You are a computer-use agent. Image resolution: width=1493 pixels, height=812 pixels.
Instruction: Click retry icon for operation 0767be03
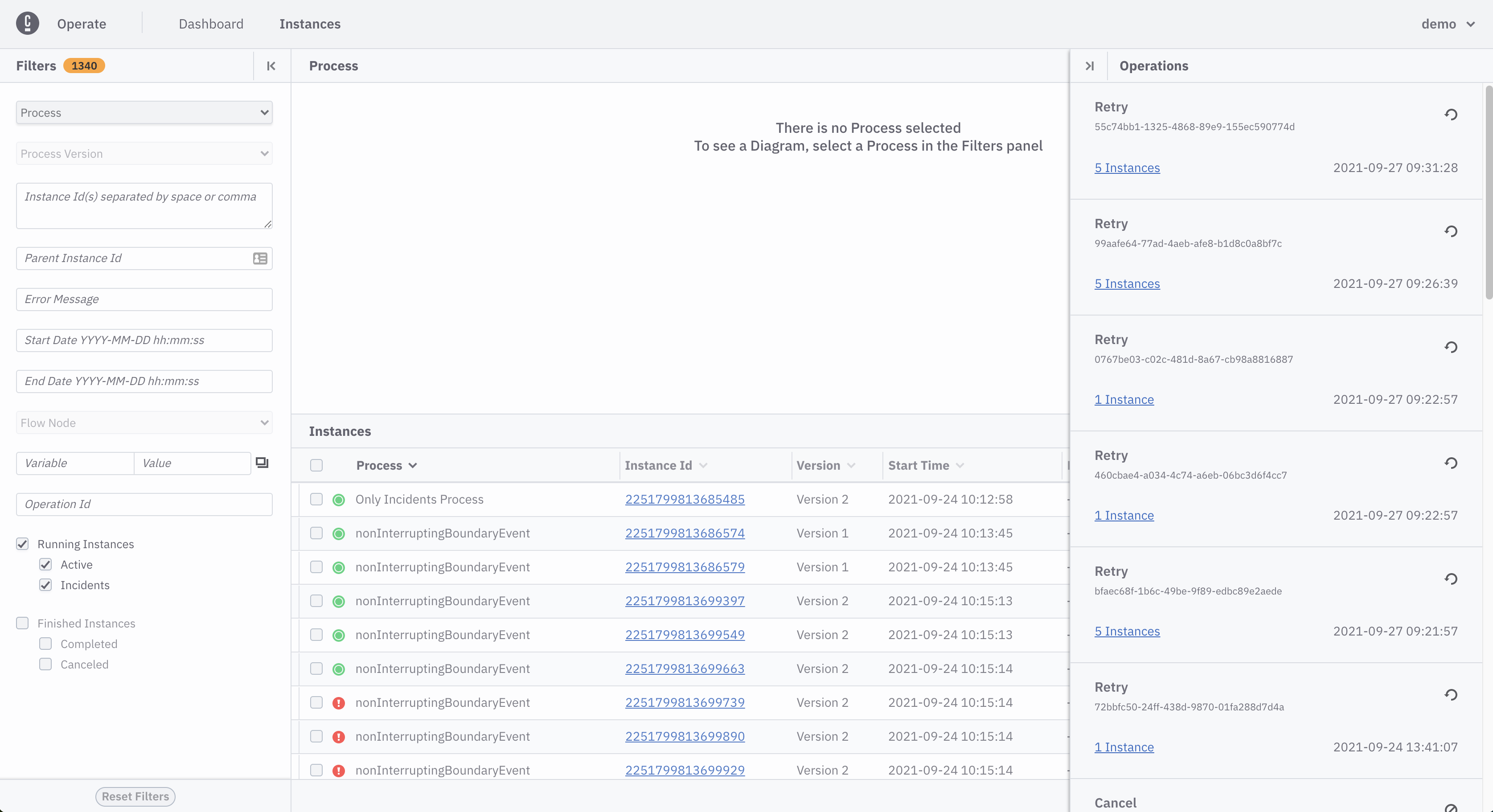point(1451,347)
